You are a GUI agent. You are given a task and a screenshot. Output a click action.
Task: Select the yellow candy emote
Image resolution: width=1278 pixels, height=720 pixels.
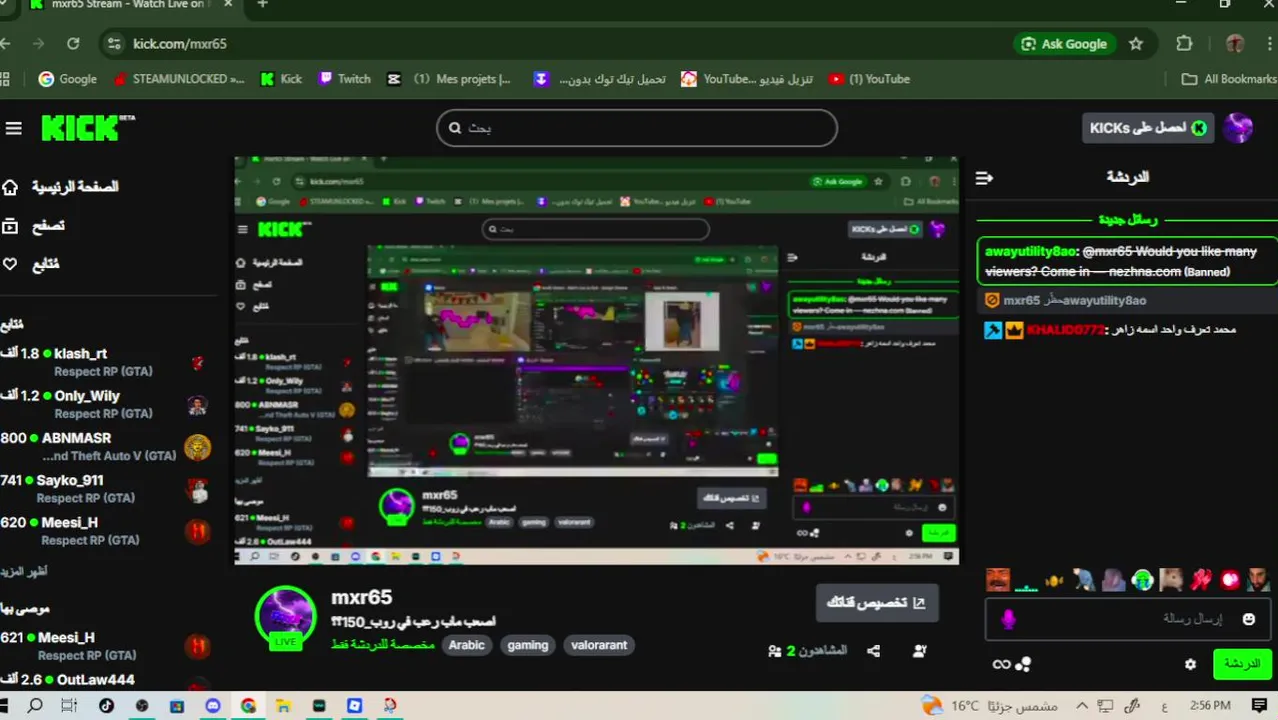pos(1053,580)
